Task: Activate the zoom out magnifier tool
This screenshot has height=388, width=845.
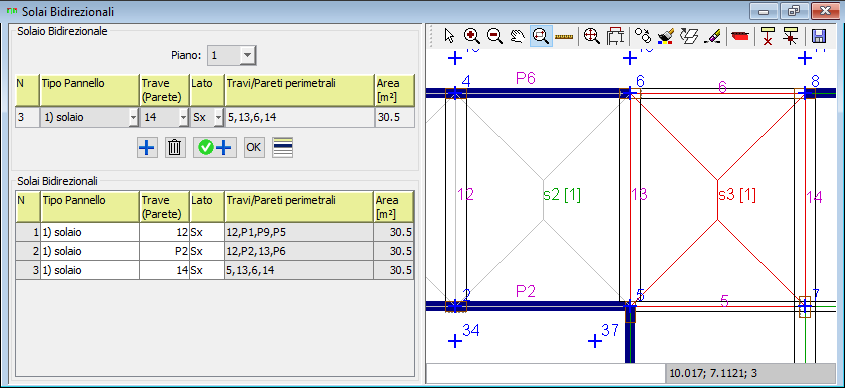Action: tap(495, 36)
